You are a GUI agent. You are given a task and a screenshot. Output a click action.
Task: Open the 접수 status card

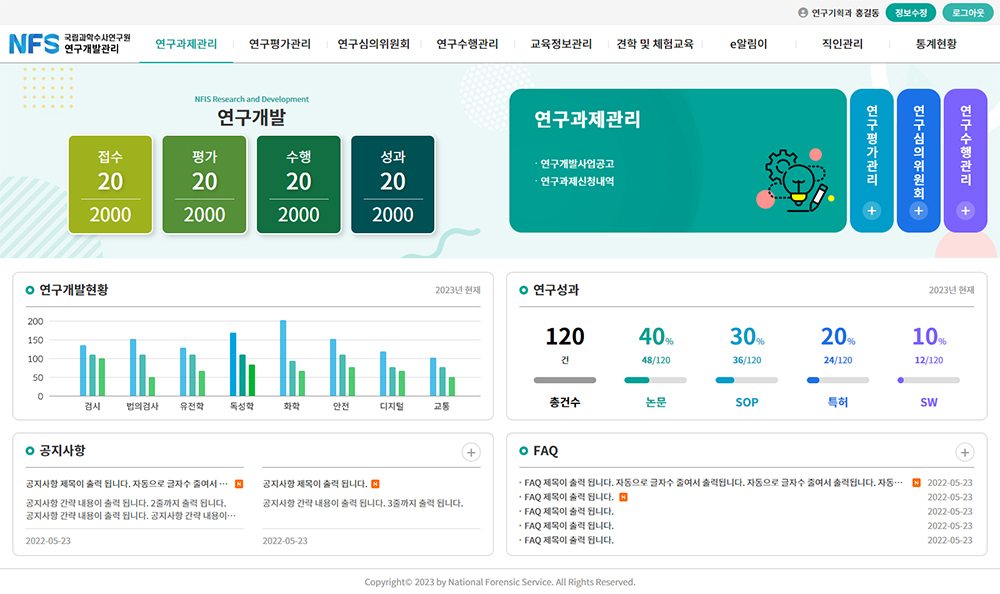(110, 184)
